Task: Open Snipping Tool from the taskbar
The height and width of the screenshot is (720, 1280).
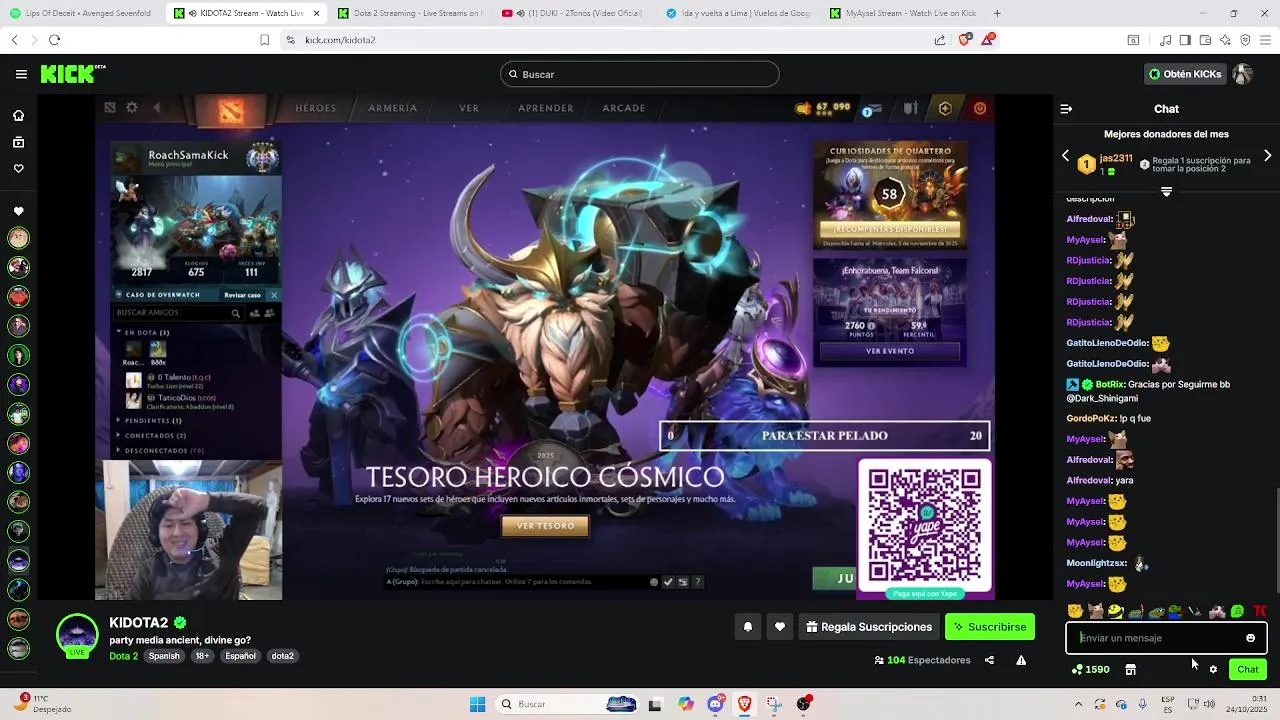Action: pos(774,704)
